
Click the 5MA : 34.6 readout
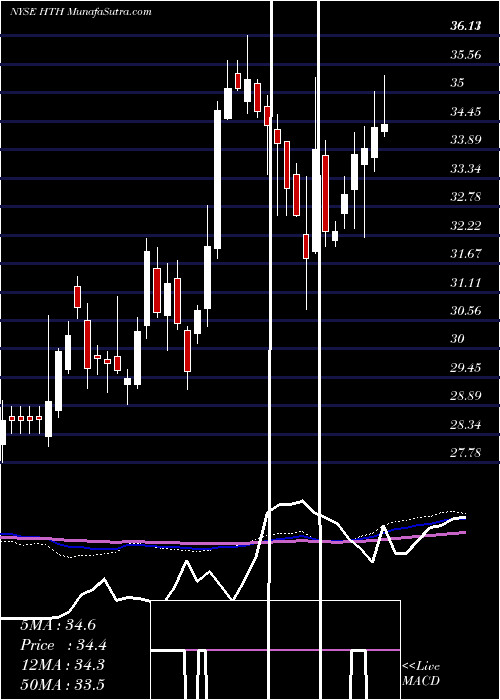58,625
